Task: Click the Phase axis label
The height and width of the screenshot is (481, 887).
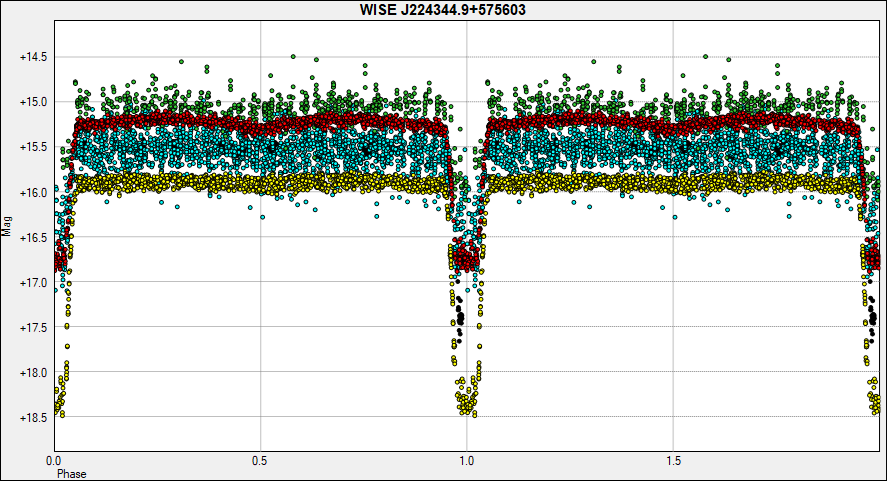Action: (72, 474)
